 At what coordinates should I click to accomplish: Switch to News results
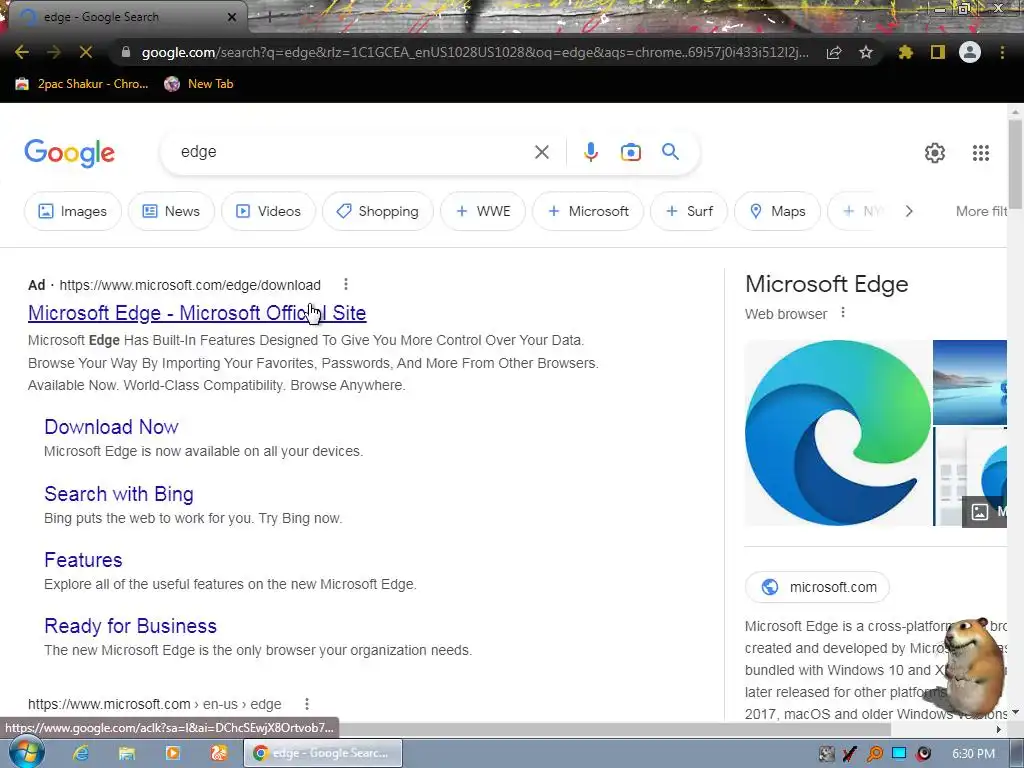[x=171, y=211]
